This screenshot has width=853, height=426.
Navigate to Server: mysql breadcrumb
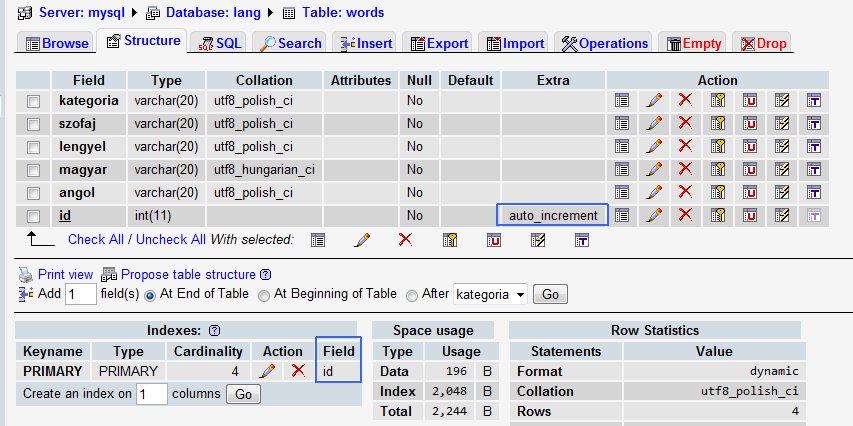click(x=82, y=13)
